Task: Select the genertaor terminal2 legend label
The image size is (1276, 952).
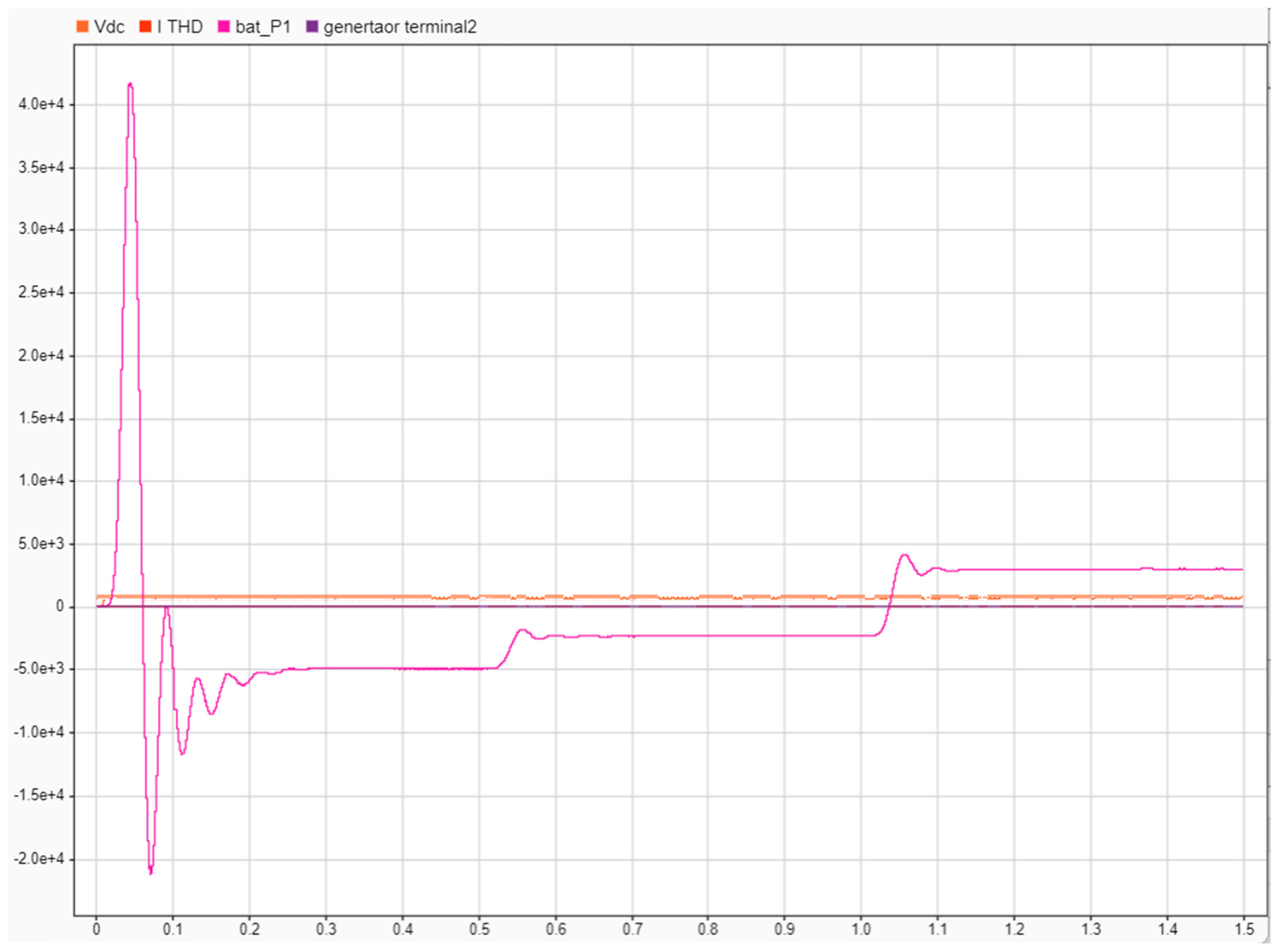Action: [x=400, y=27]
